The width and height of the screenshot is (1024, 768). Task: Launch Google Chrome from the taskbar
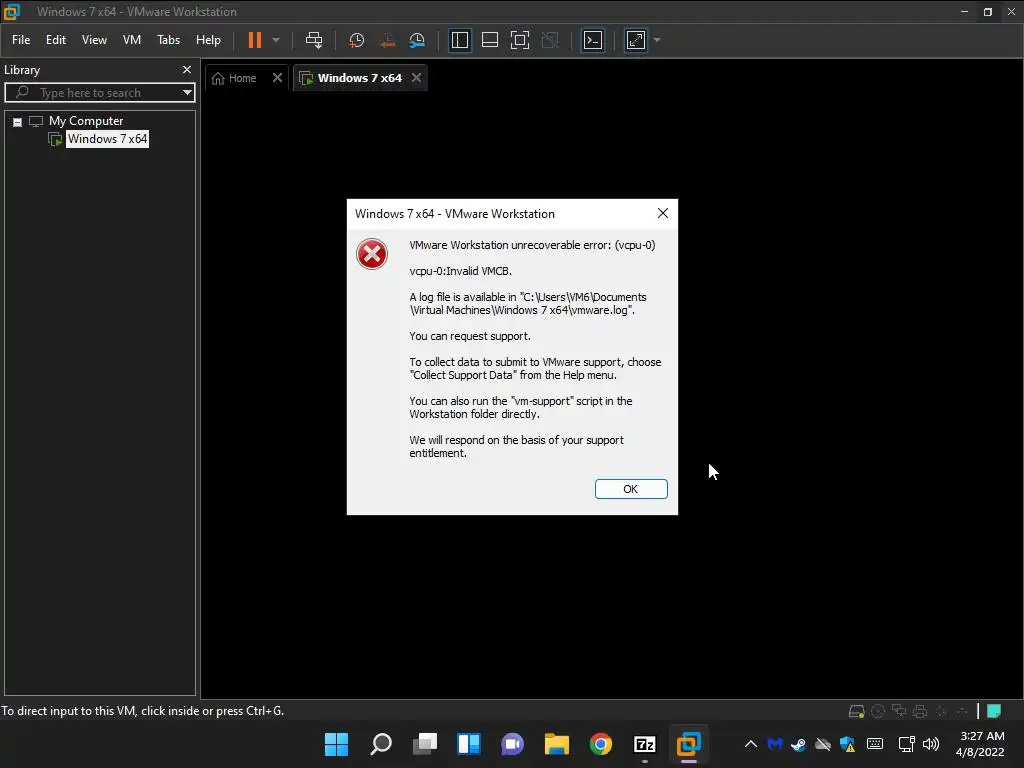[601, 744]
